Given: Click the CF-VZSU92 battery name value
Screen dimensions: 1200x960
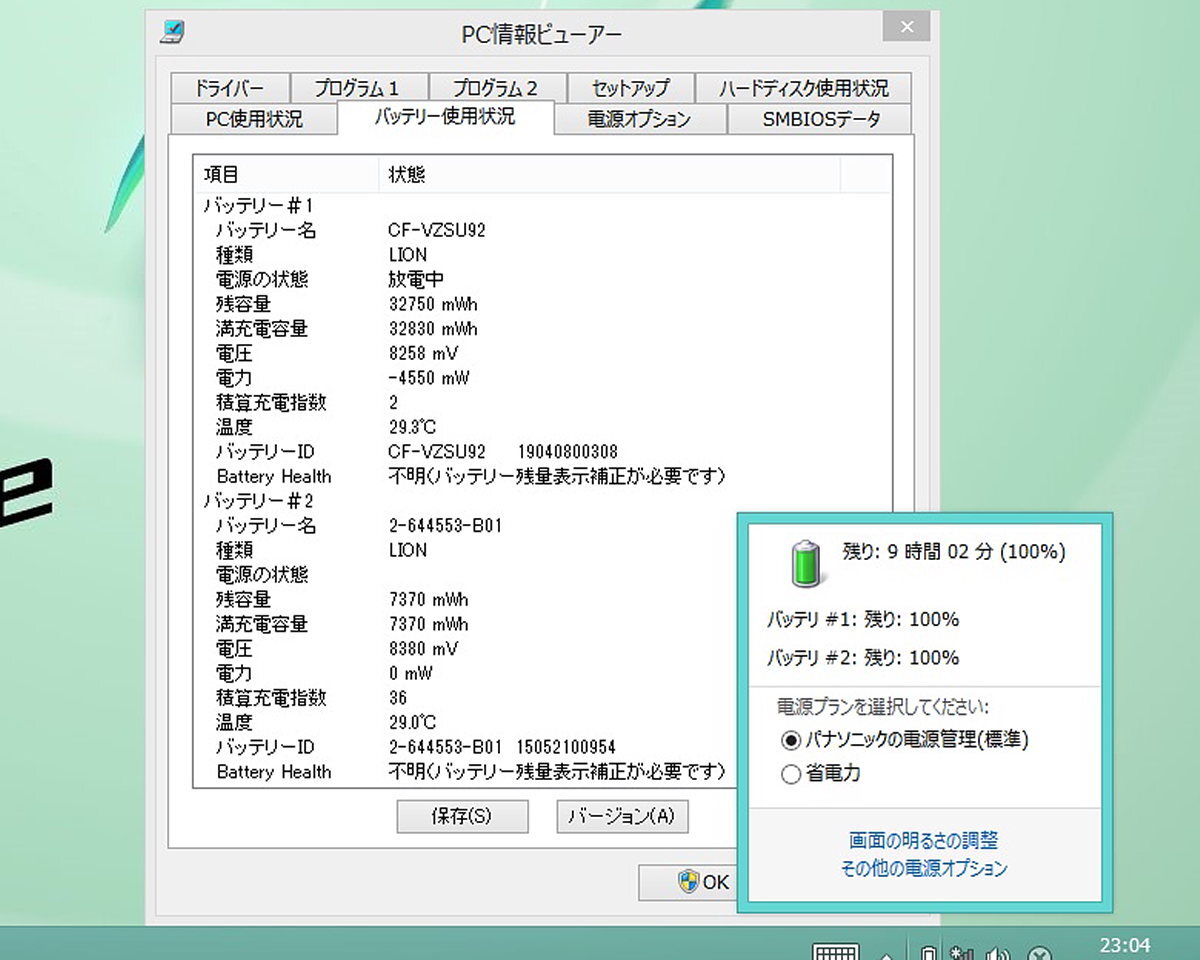Looking at the screenshot, I should [437, 231].
